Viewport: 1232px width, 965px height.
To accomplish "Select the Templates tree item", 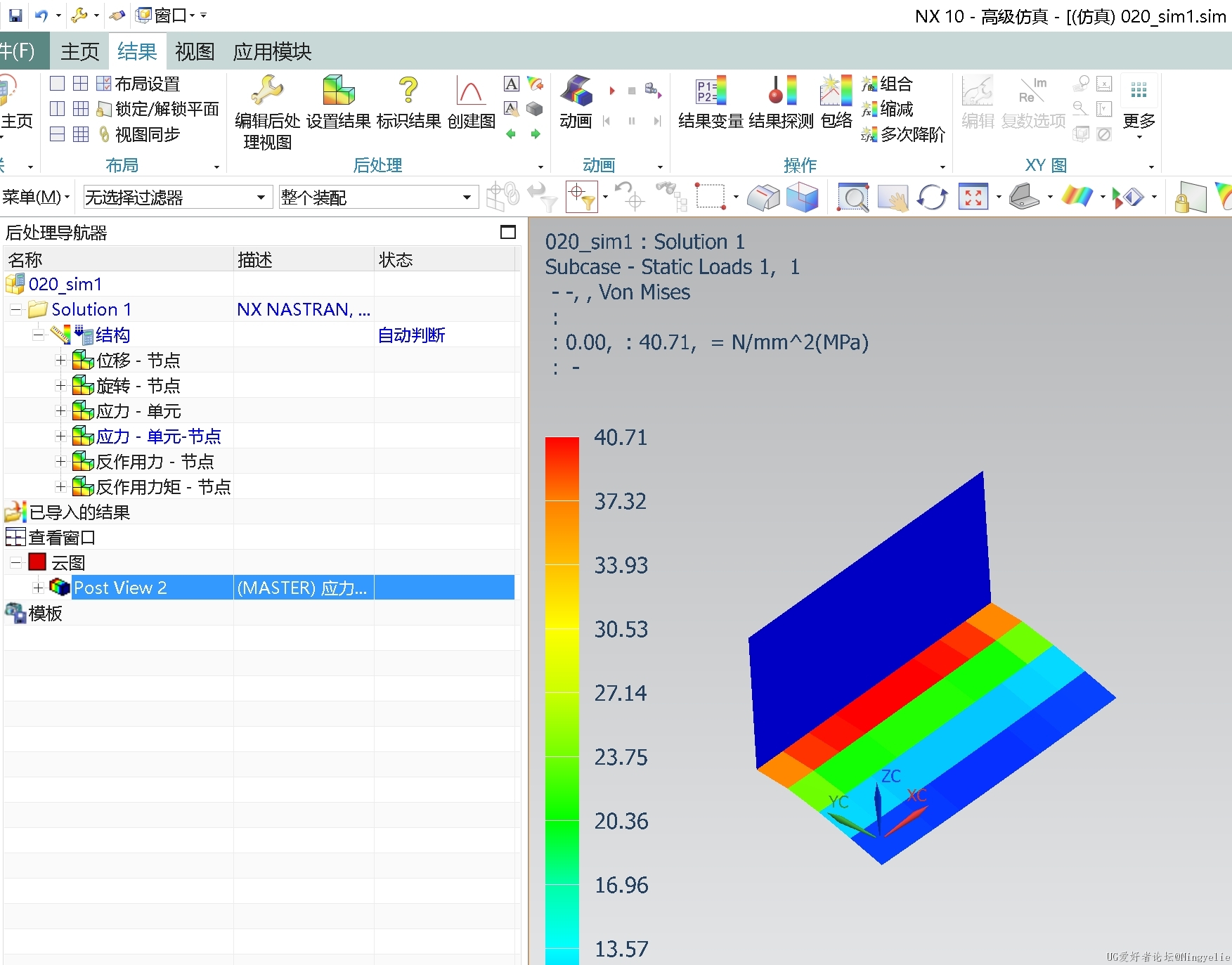I will pyautogui.click(x=45, y=614).
